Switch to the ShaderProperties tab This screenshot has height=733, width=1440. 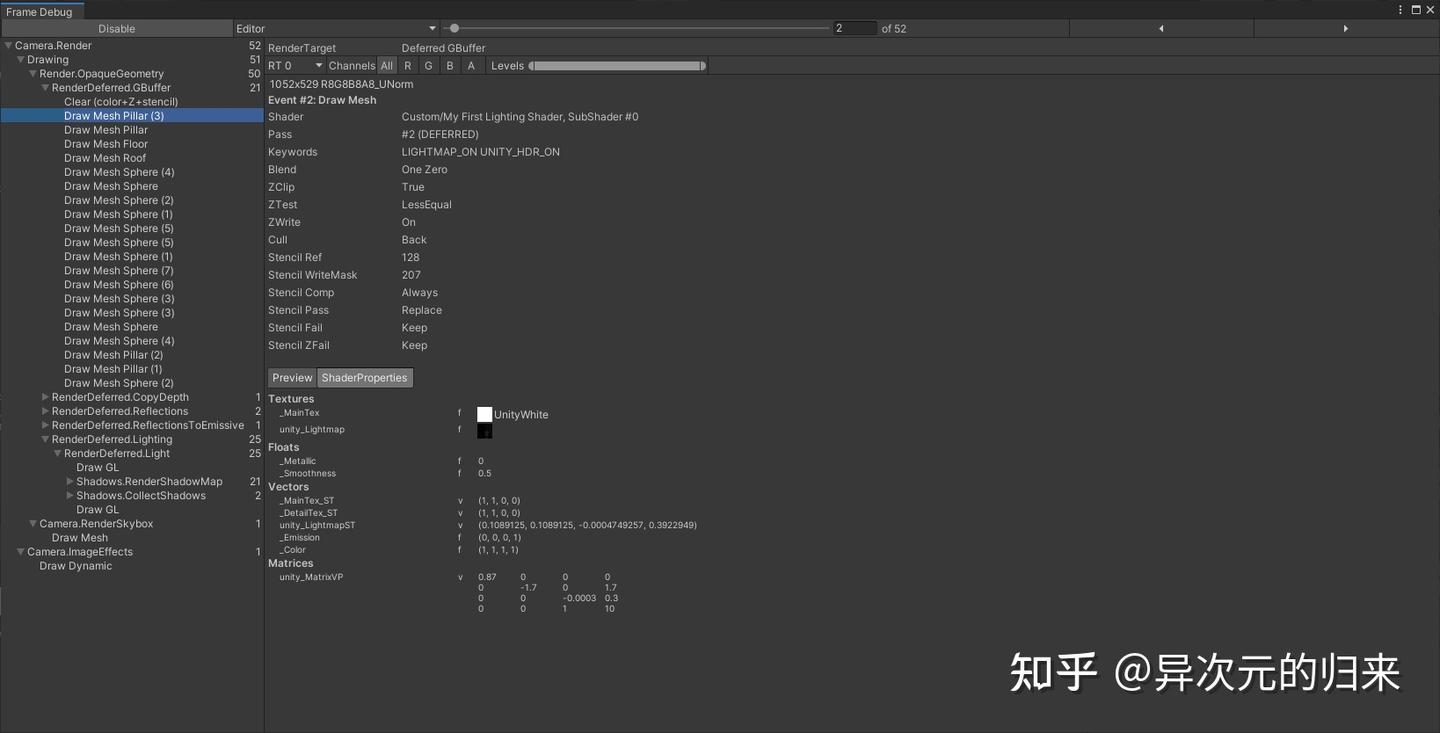364,377
